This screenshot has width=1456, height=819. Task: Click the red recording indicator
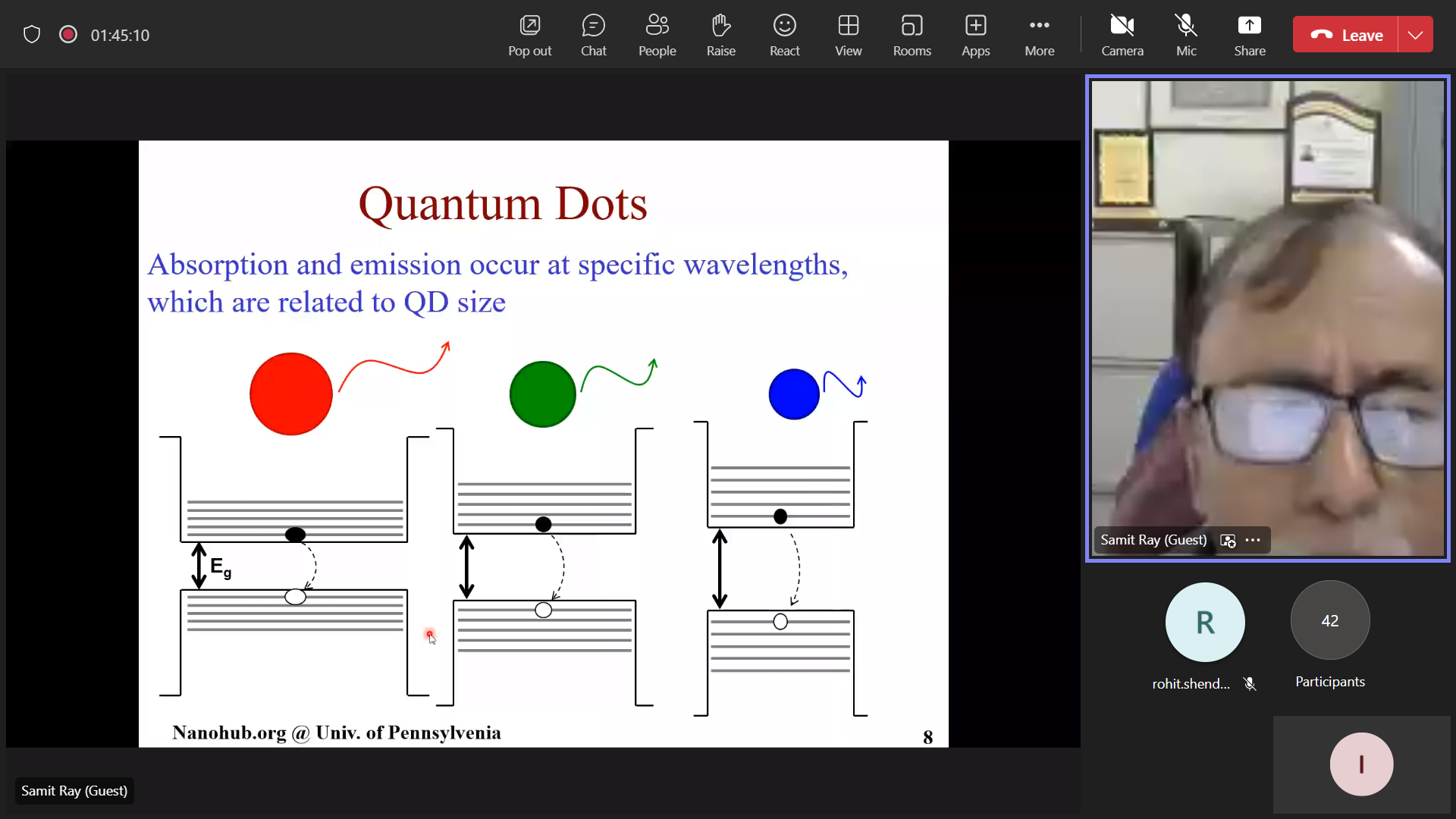[x=68, y=35]
